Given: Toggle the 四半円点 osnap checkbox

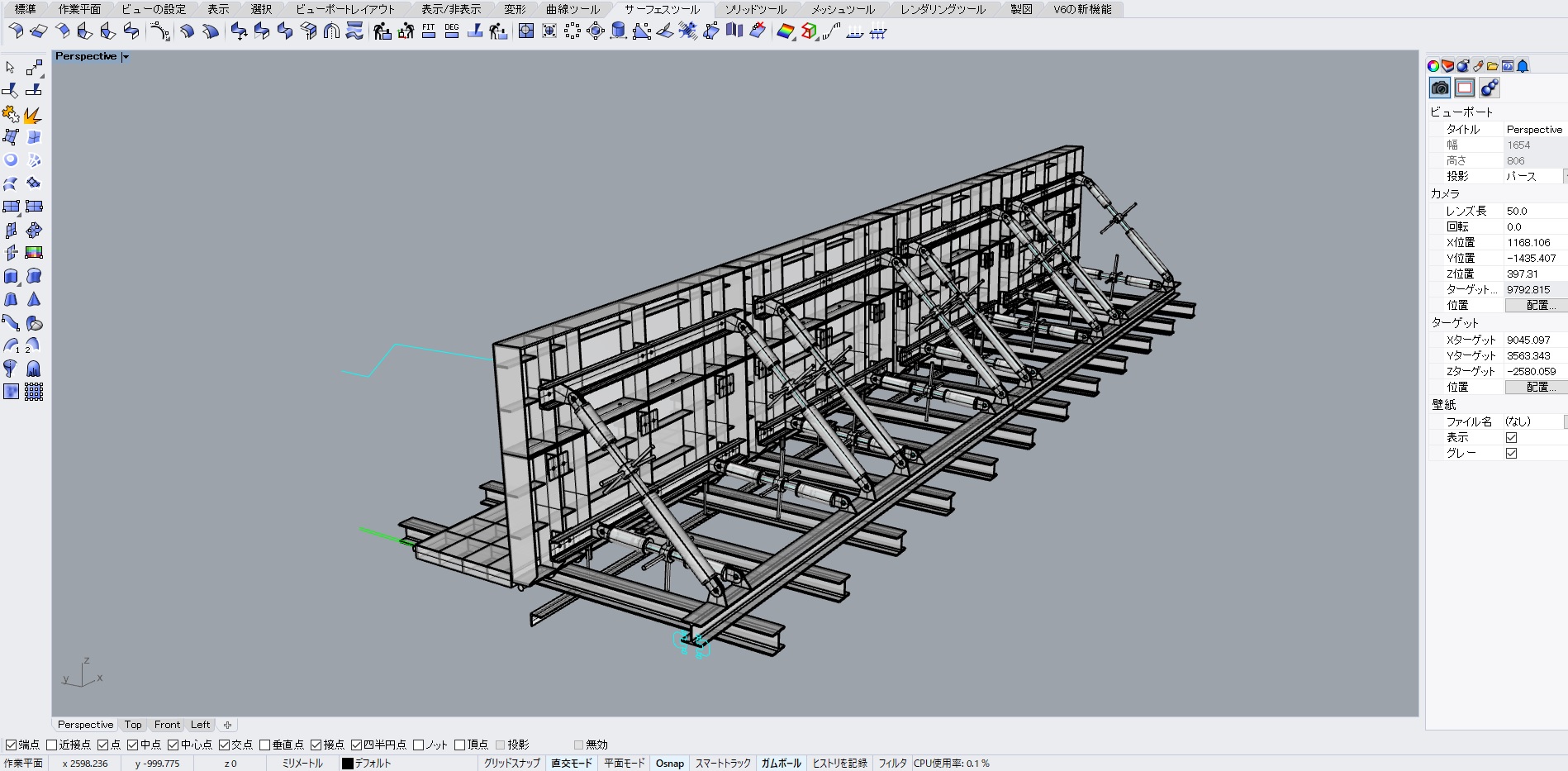Looking at the screenshot, I should click(356, 745).
